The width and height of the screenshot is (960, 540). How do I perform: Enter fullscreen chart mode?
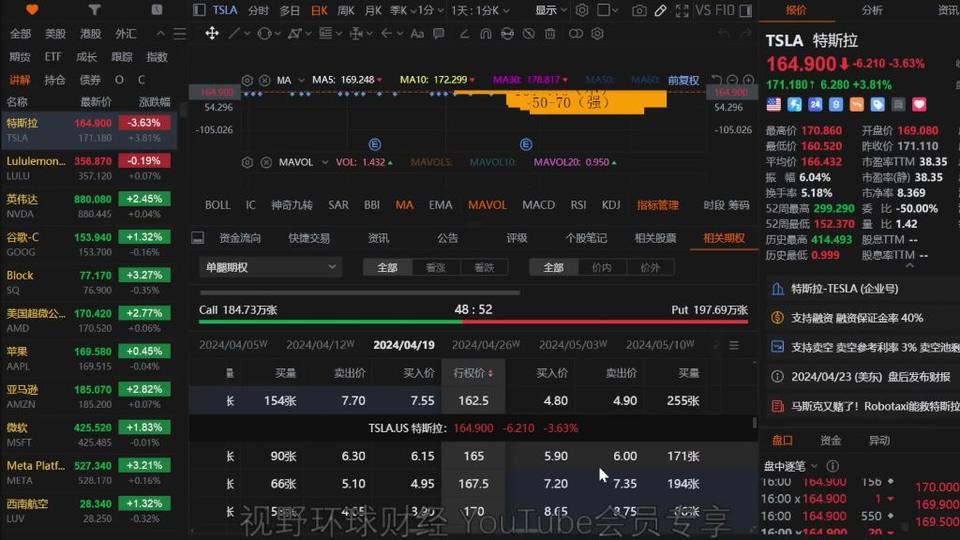[681, 10]
